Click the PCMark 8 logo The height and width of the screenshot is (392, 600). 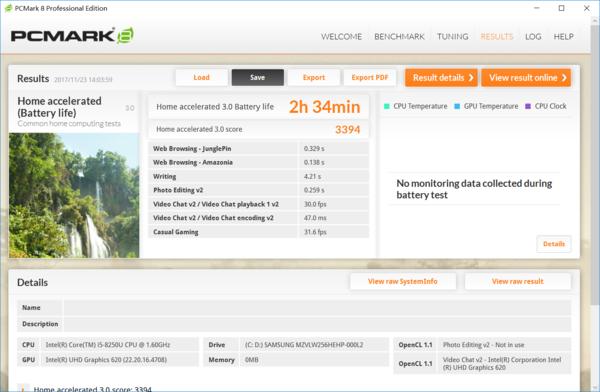click(72, 36)
